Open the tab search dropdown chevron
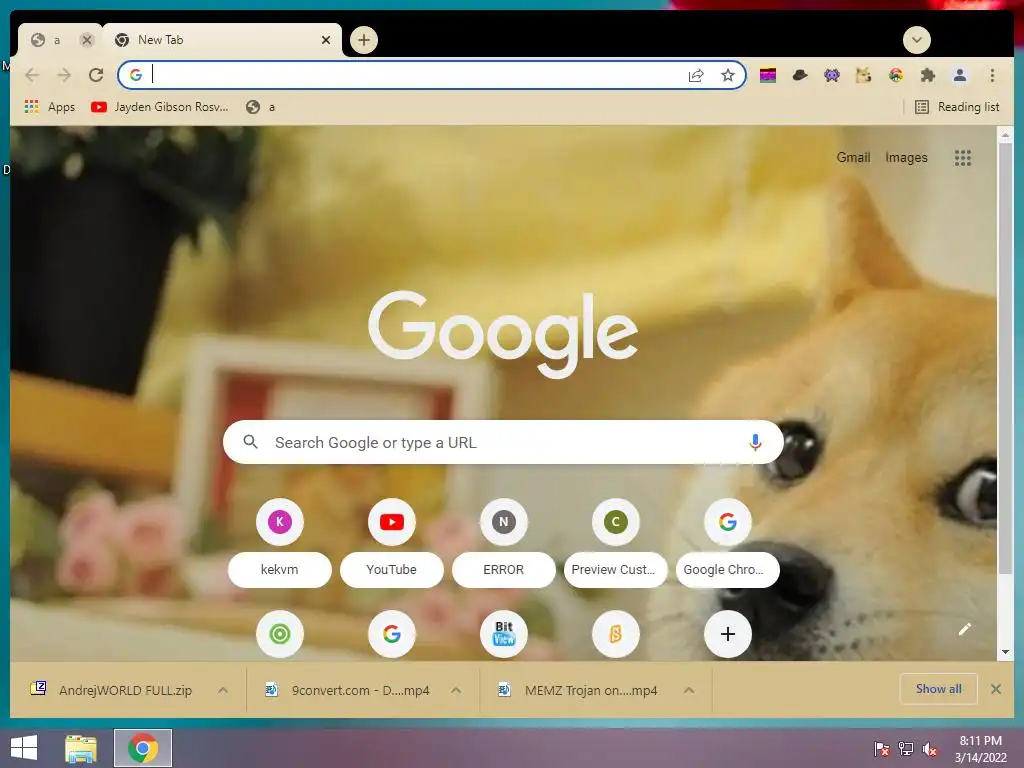The height and width of the screenshot is (768, 1024). point(916,40)
